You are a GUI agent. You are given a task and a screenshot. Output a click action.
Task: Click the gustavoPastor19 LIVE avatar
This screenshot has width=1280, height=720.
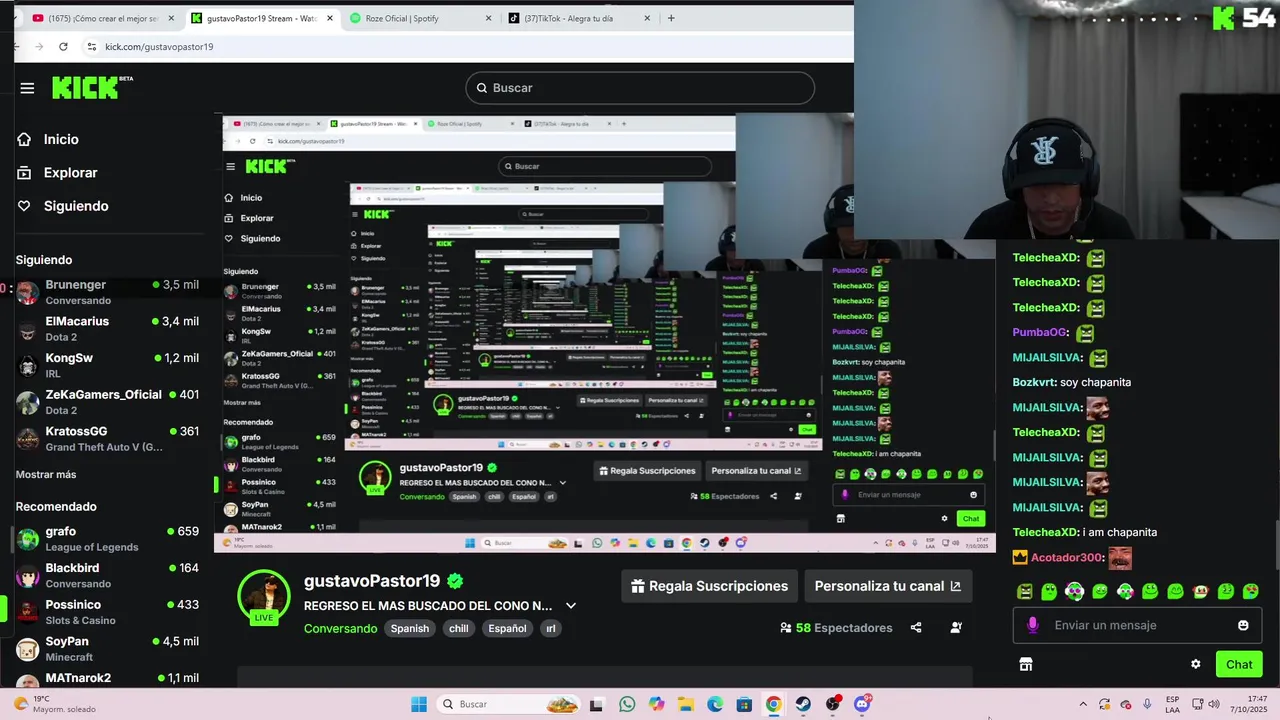(264, 597)
